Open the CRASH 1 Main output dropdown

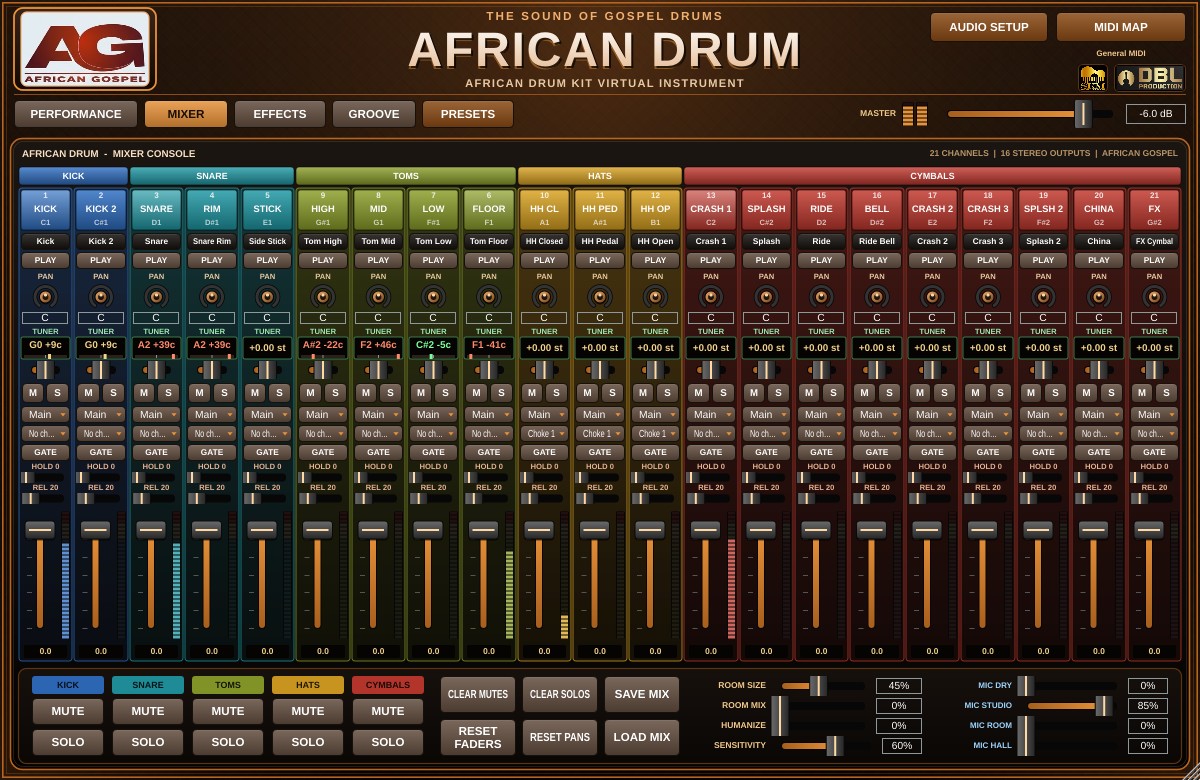(x=711, y=414)
